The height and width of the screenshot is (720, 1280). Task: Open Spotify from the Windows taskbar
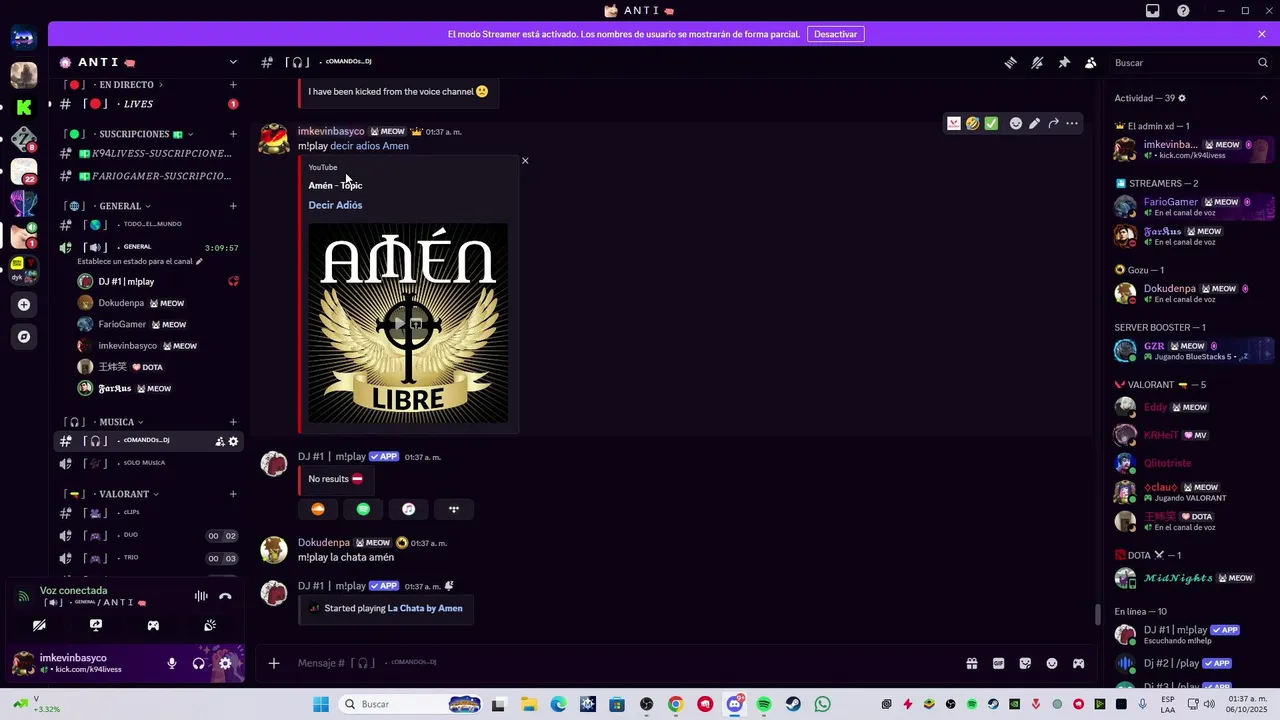click(x=764, y=704)
